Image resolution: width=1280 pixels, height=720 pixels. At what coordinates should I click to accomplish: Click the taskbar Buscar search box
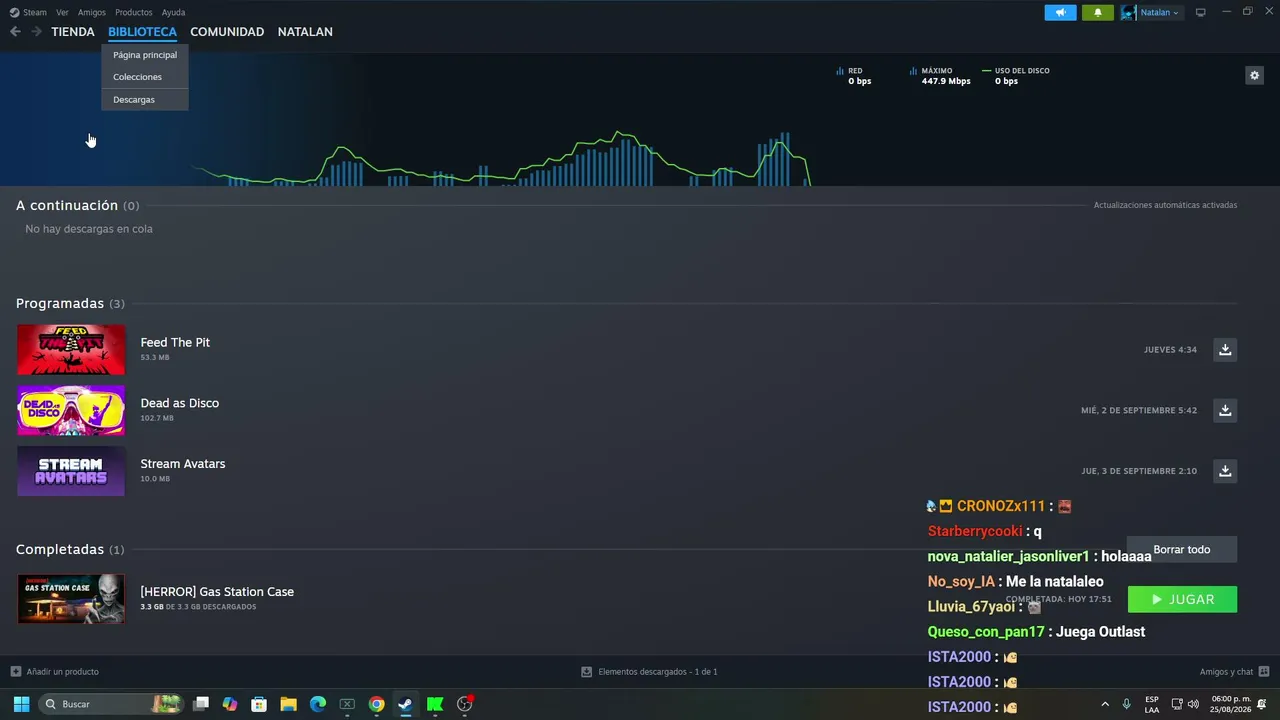(x=112, y=704)
